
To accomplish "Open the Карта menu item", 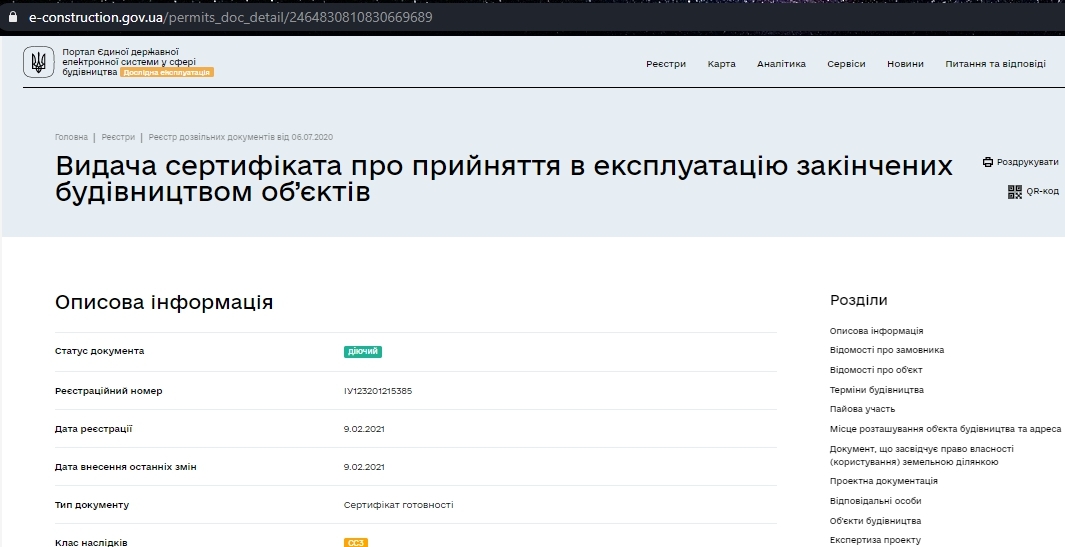I will 721,64.
